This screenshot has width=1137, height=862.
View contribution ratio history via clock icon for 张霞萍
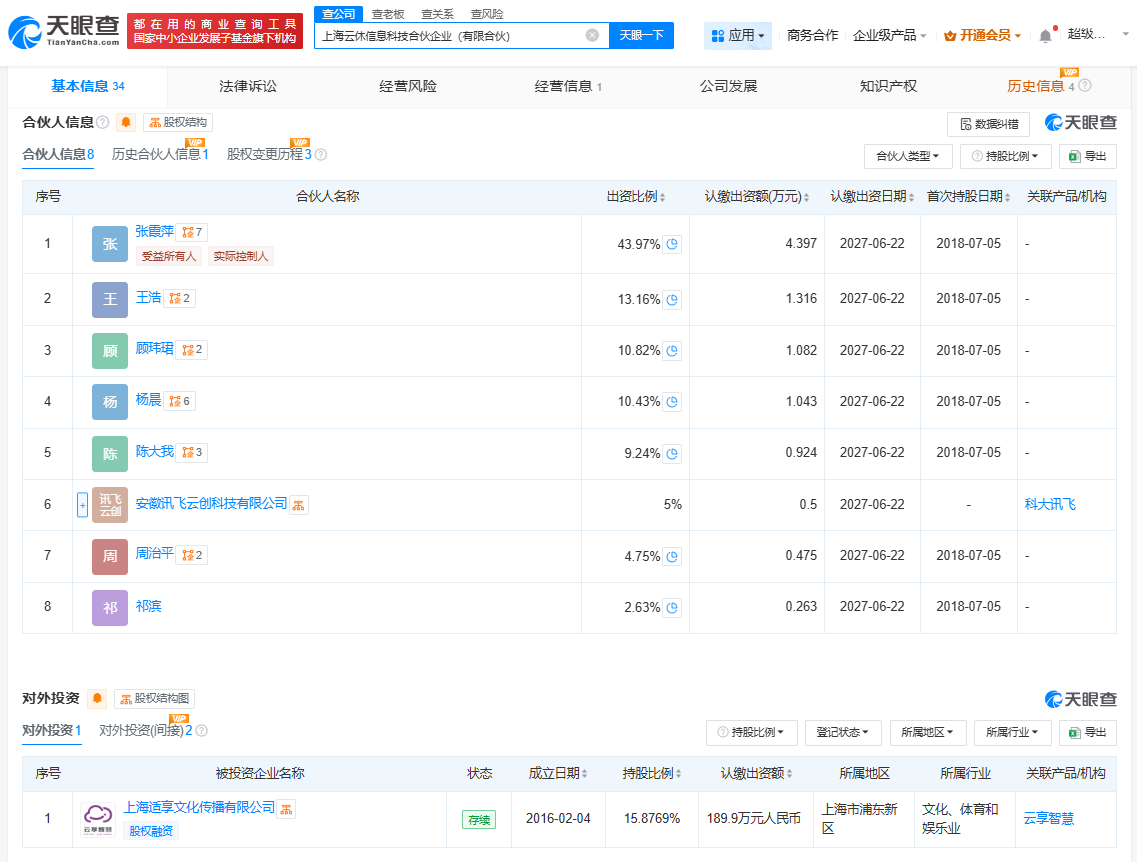click(x=673, y=243)
